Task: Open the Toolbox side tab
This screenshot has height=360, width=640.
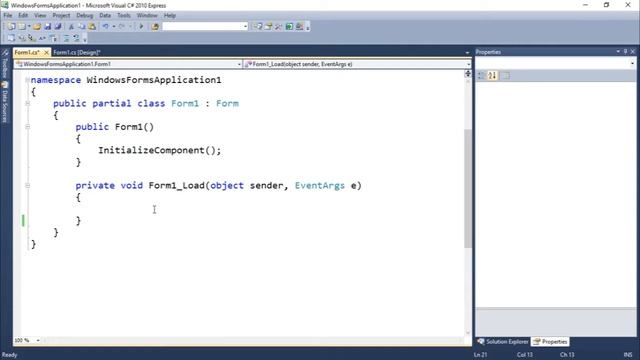Action: (5, 64)
